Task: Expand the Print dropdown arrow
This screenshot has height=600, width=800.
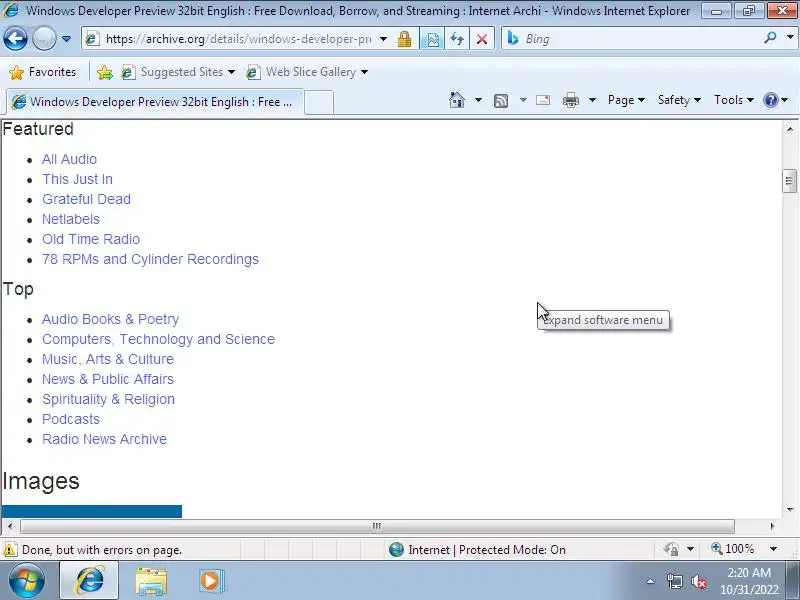Action: [592, 100]
